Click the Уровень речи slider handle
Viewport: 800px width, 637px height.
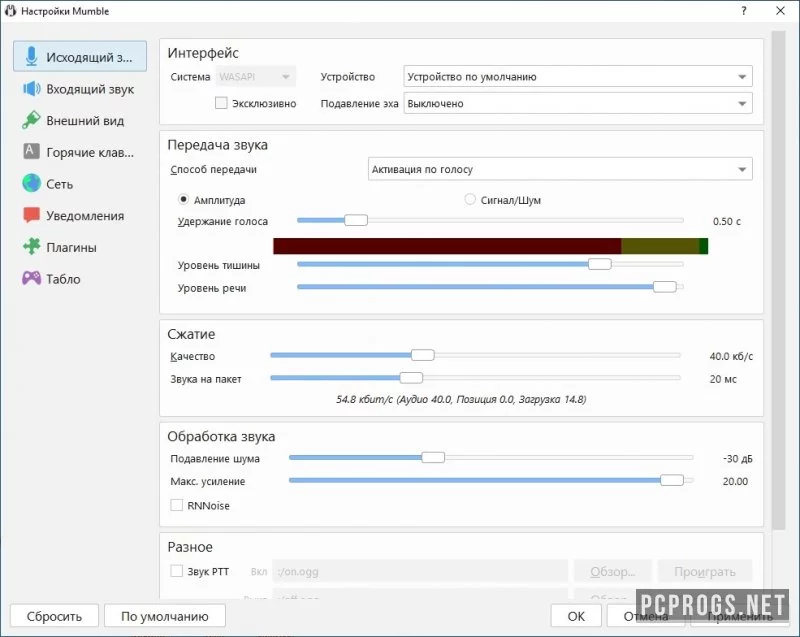665,287
